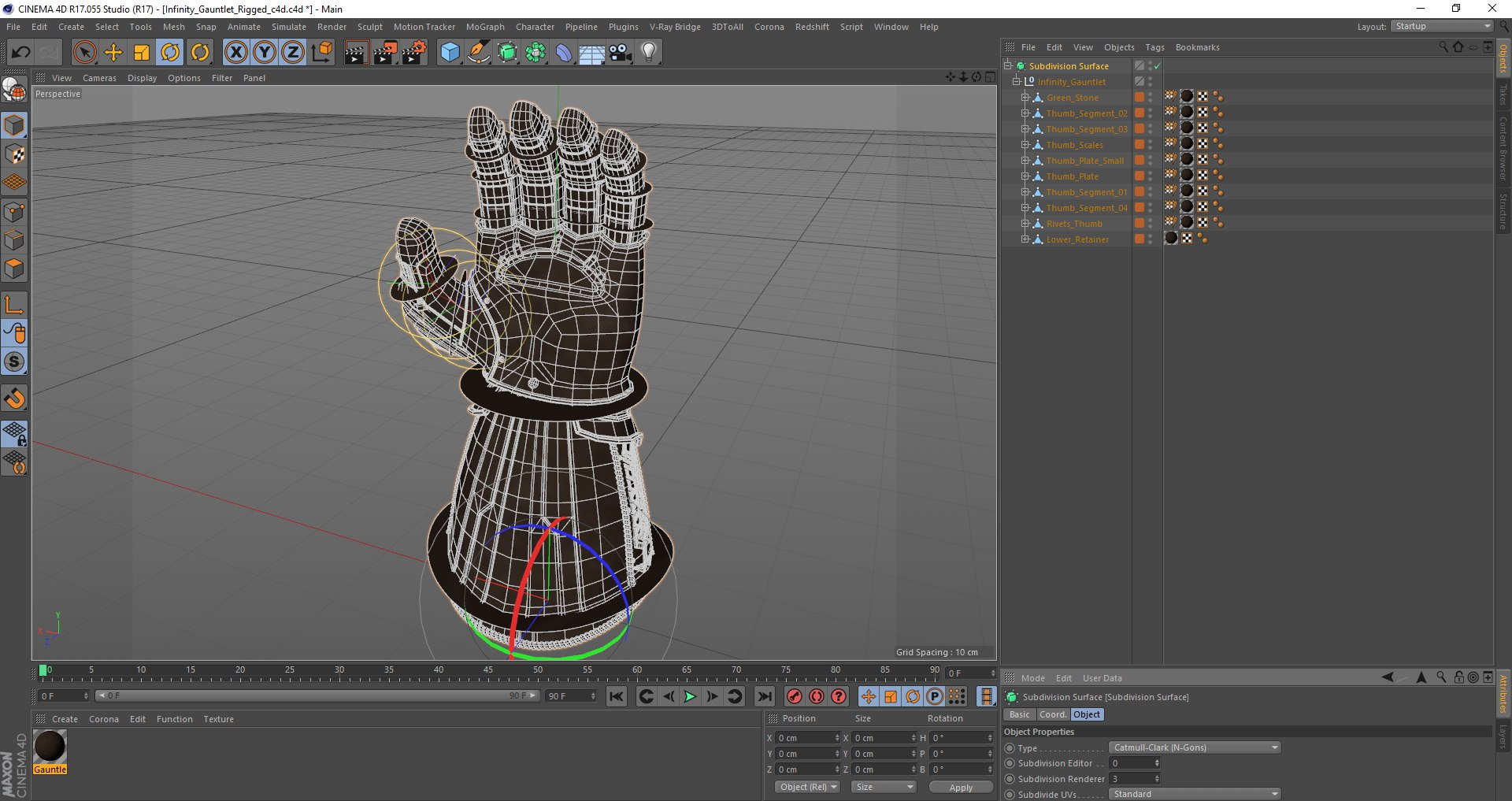The image size is (1512, 801).
Task: Toggle Z axis lock
Action: pos(293,53)
